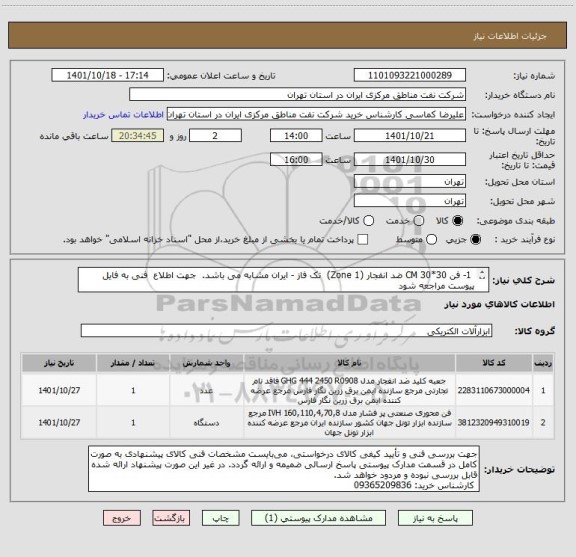Click the تعداد / مقدار column header

click(133, 363)
